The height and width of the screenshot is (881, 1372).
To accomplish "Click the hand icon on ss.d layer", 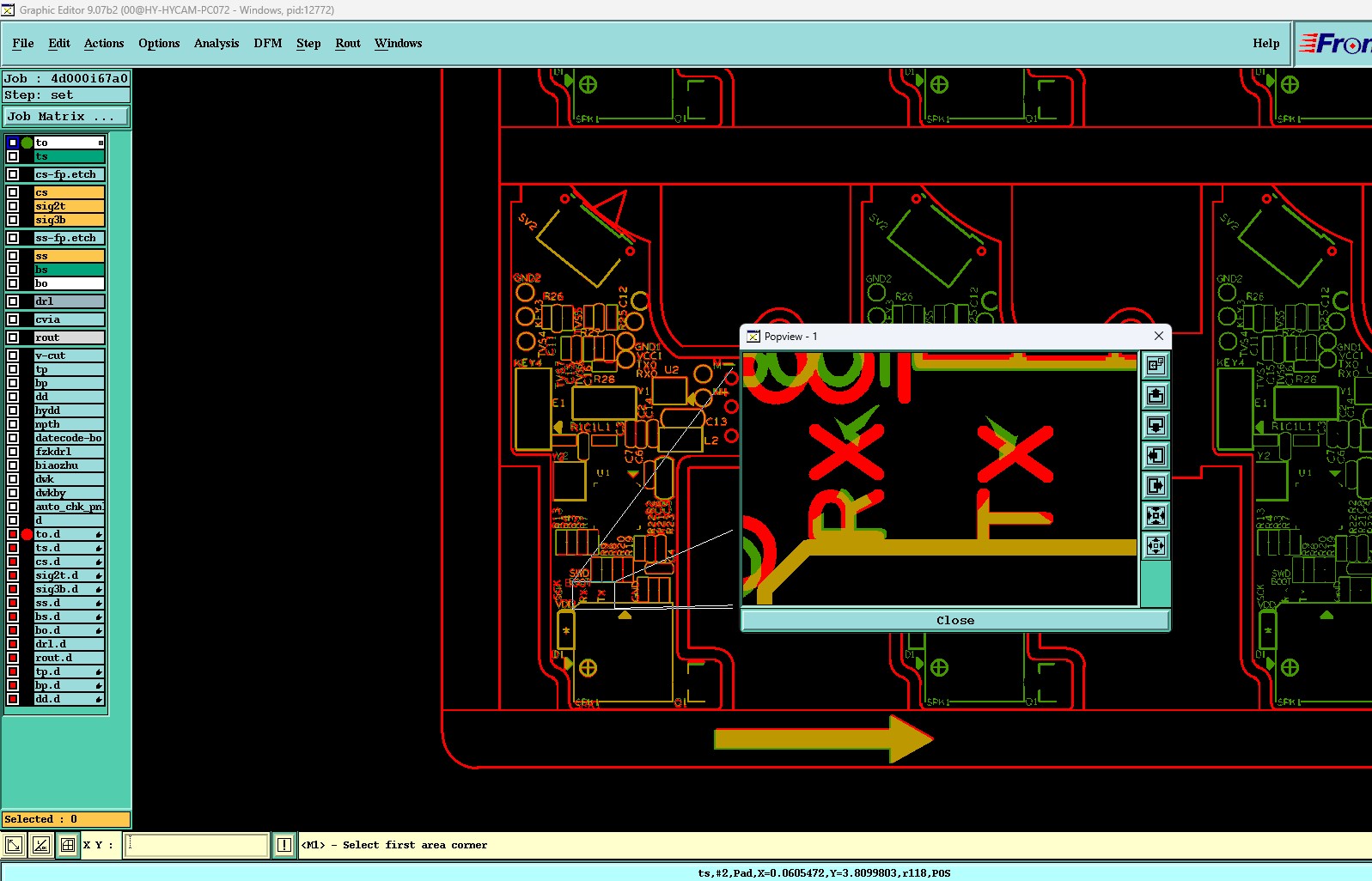I will (x=99, y=603).
